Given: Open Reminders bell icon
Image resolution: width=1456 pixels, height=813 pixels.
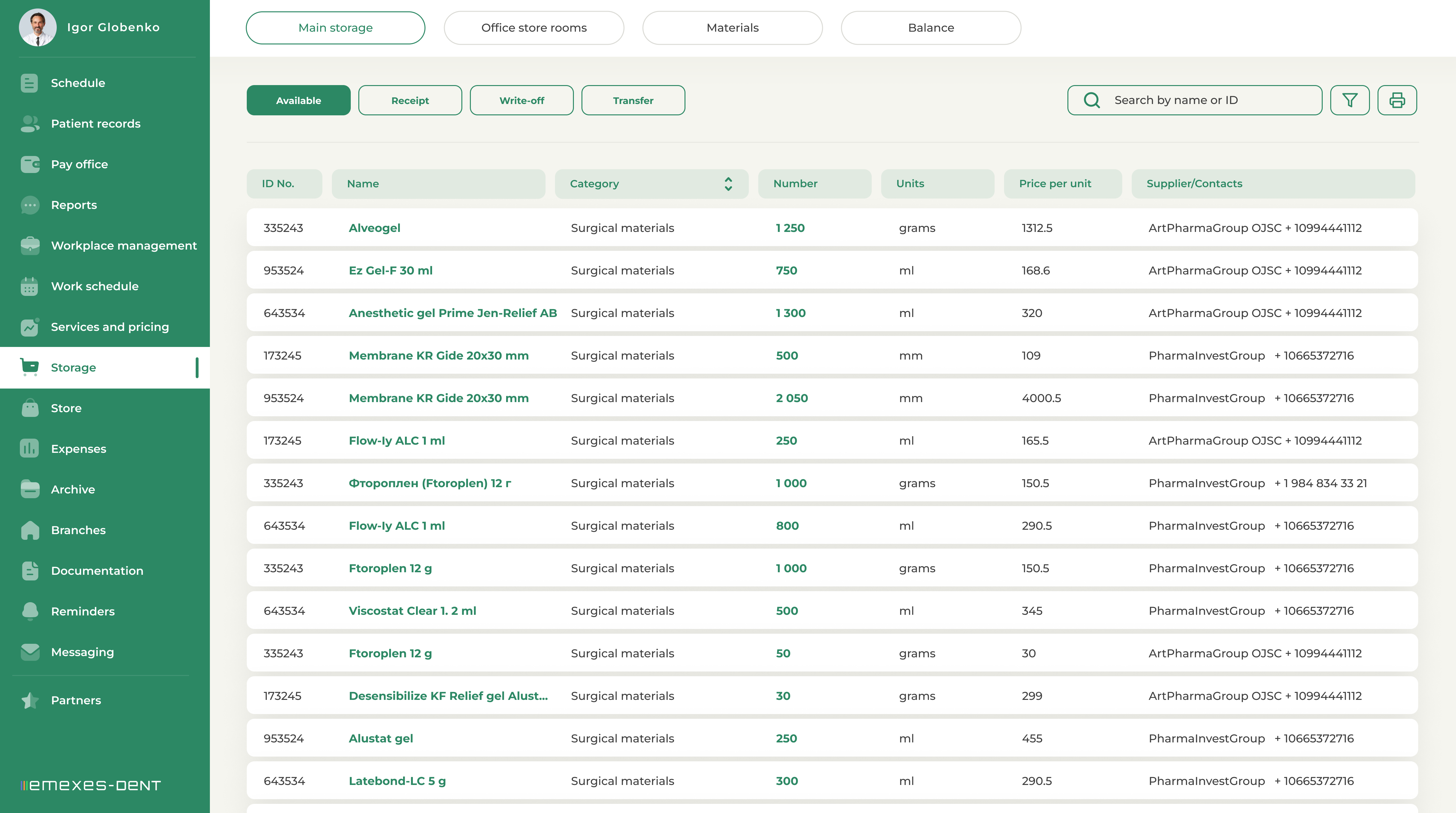Looking at the screenshot, I should [29, 611].
